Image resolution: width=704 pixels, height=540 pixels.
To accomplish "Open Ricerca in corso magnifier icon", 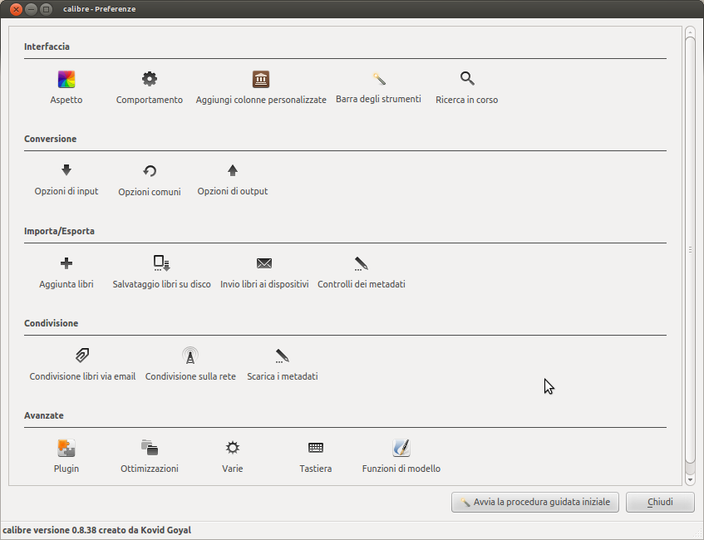I will [x=467, y=79].
